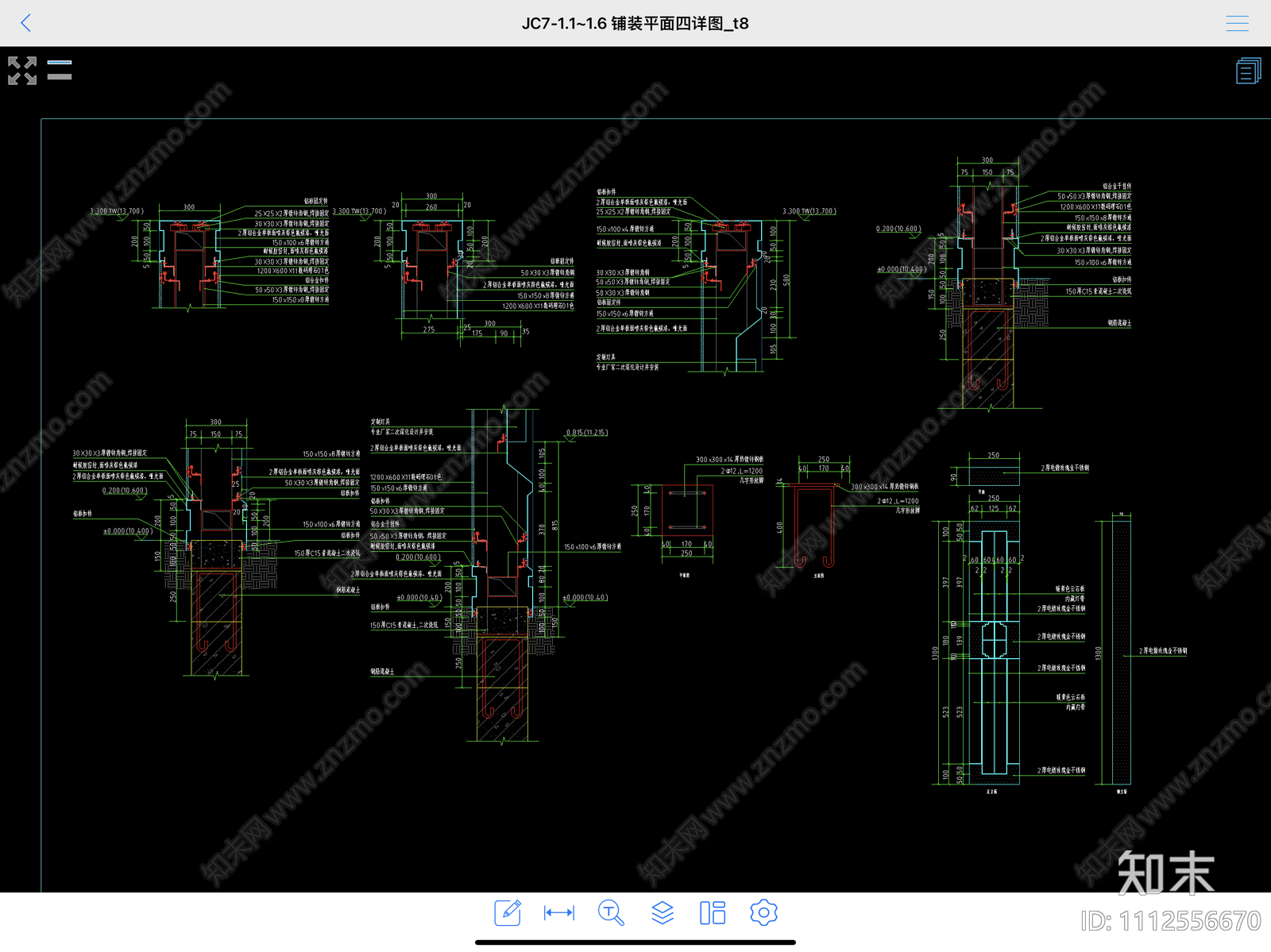1271x952 pixels.
Task: Open the layers manager
Action: pyautogui.click(x=663, y=912)
